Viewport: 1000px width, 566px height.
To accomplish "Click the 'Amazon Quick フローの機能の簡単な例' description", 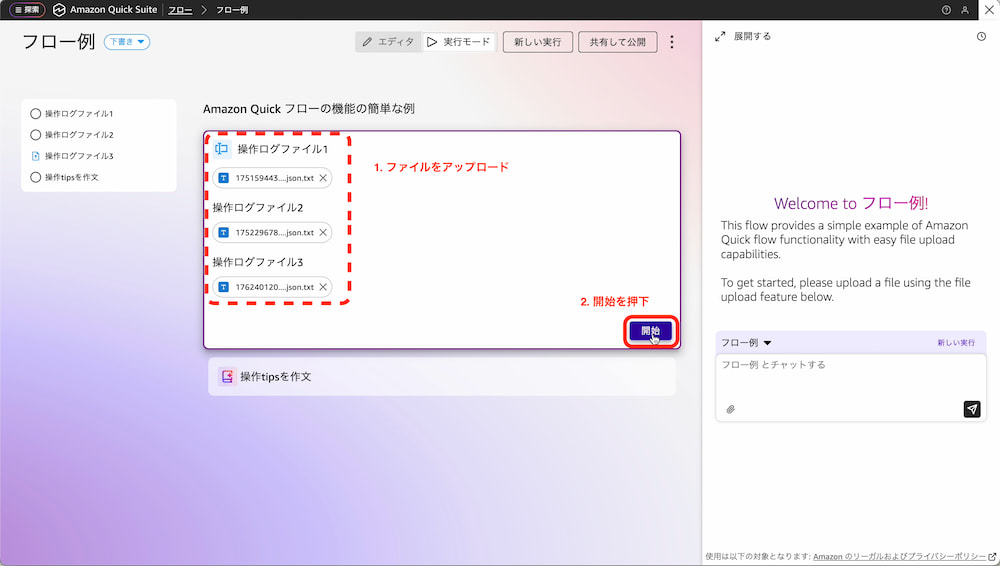I will pyautogui.click(x=309, y=109).
